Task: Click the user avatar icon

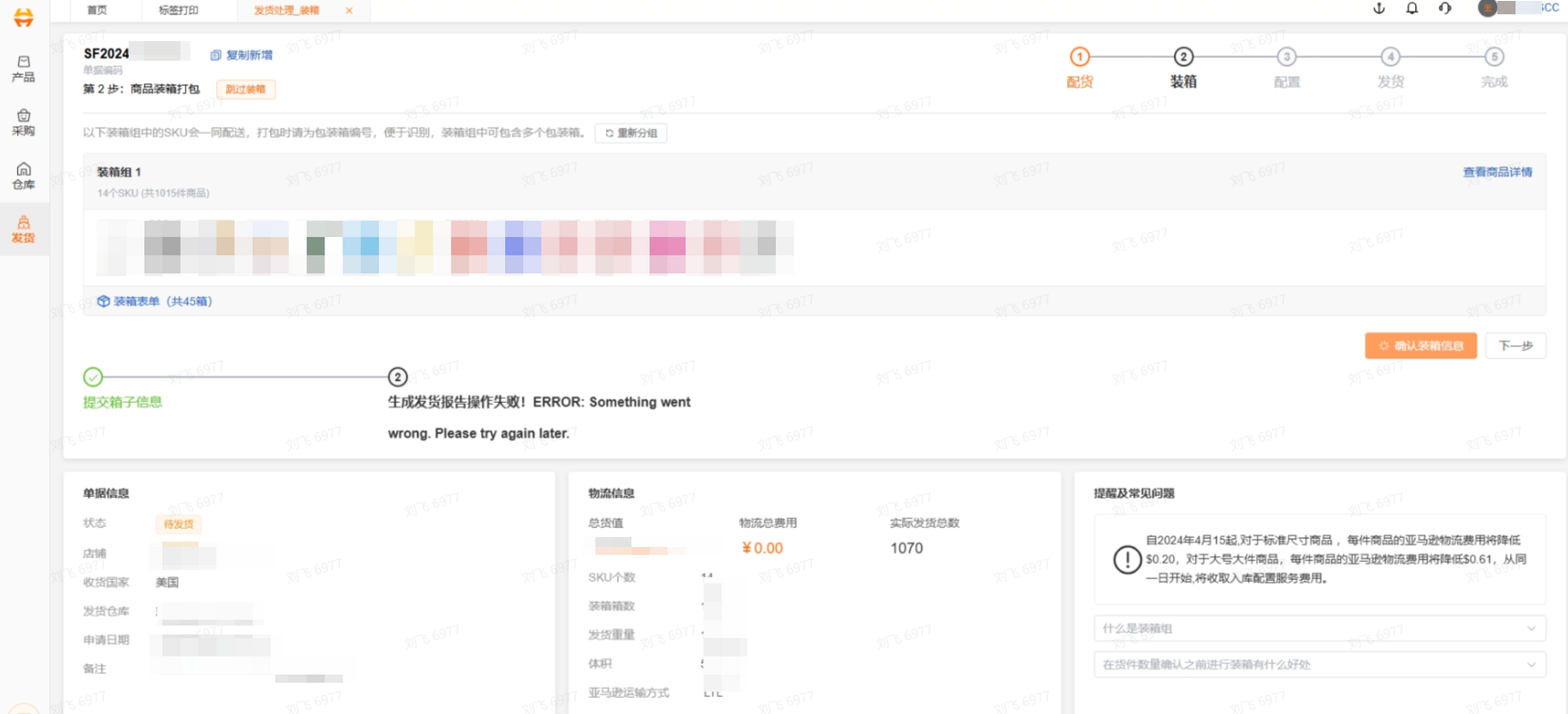Action: pos(1487,9)
